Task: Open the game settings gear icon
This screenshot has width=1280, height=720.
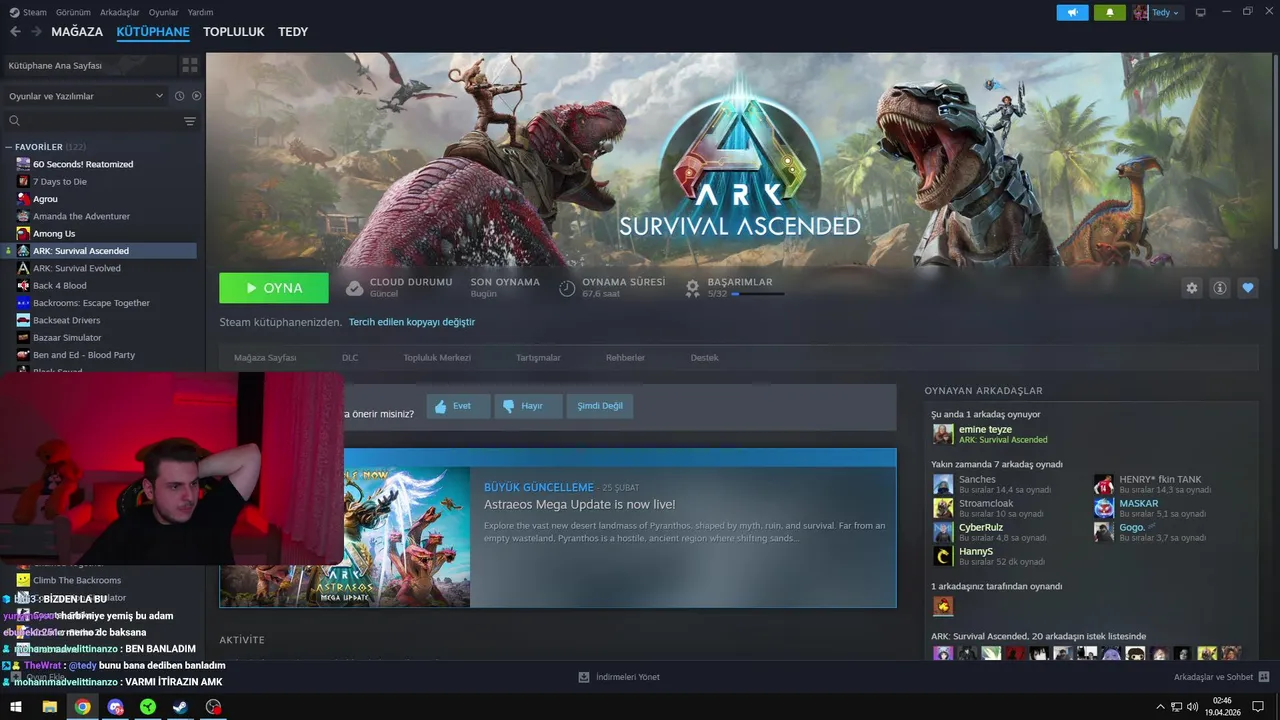Action: click(1191, 288)
